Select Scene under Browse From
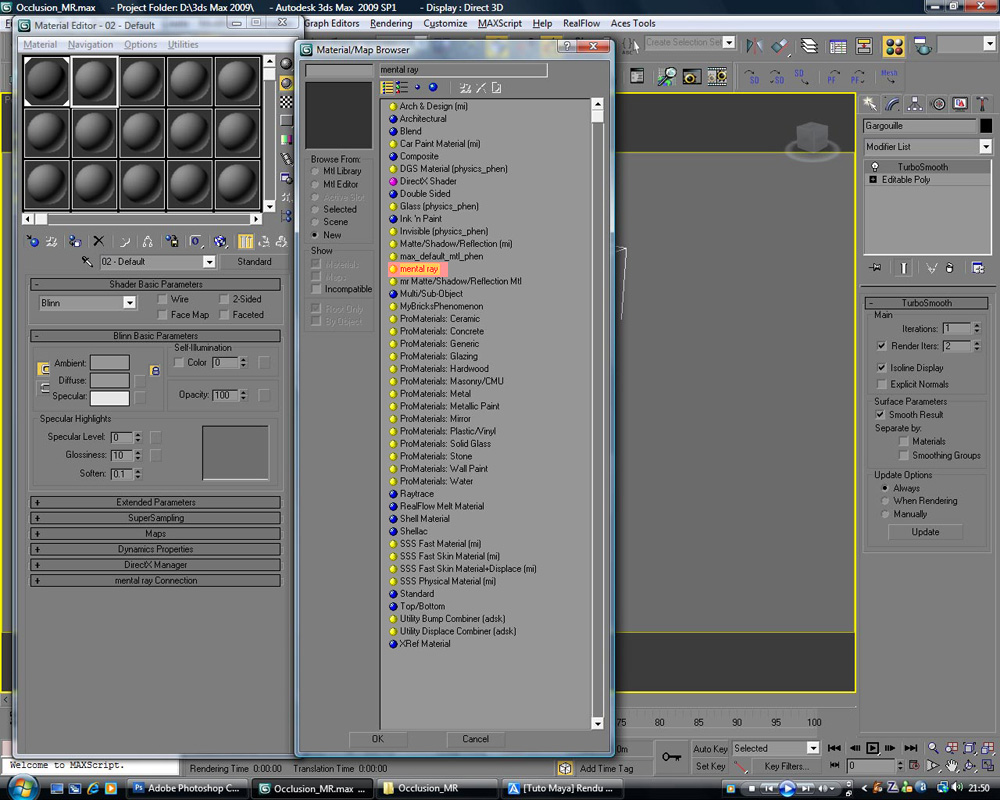 316,222
